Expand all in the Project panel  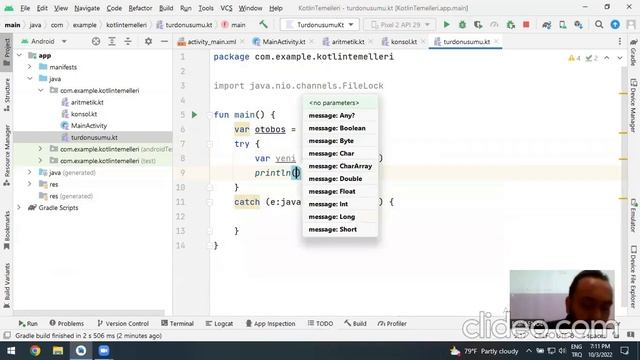pos(112,41)
